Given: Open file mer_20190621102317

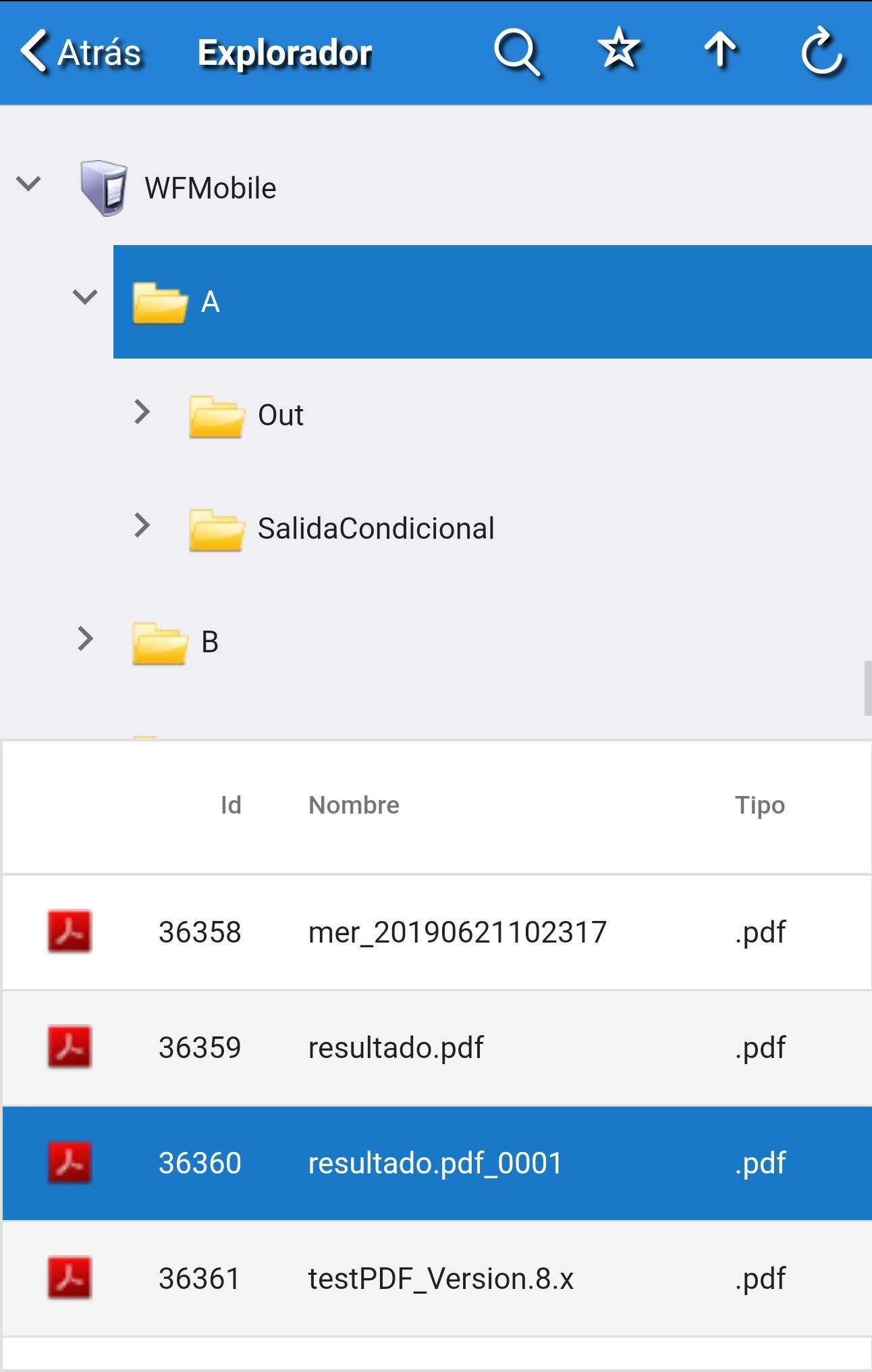Looking at the screenshot, I should click(458, 932).
